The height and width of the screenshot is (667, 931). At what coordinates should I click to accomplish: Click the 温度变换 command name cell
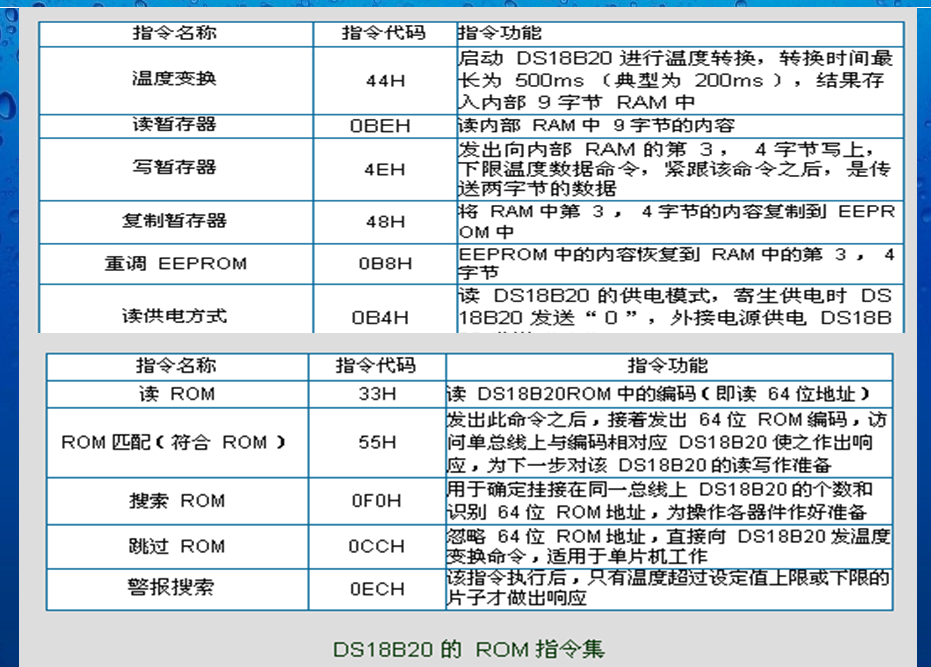pyautogui.click(x=174, y=80)
